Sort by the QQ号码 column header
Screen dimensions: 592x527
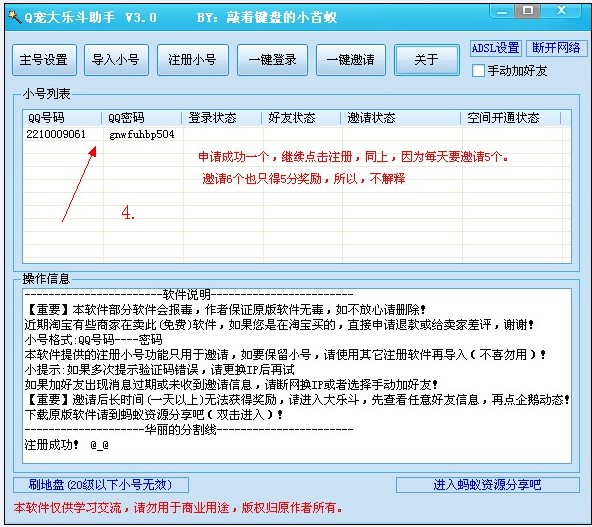tap(62, 118)
